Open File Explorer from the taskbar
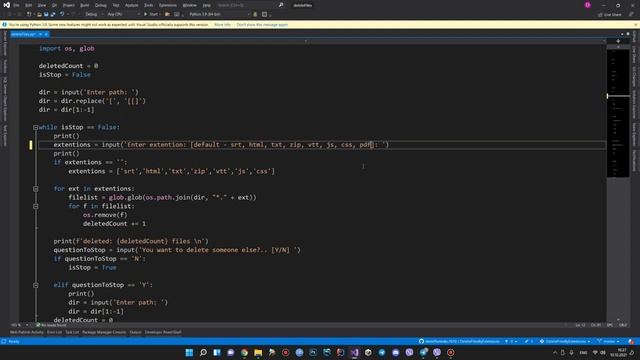Screen dimensions: 640x360 click(x=258, y=352)
